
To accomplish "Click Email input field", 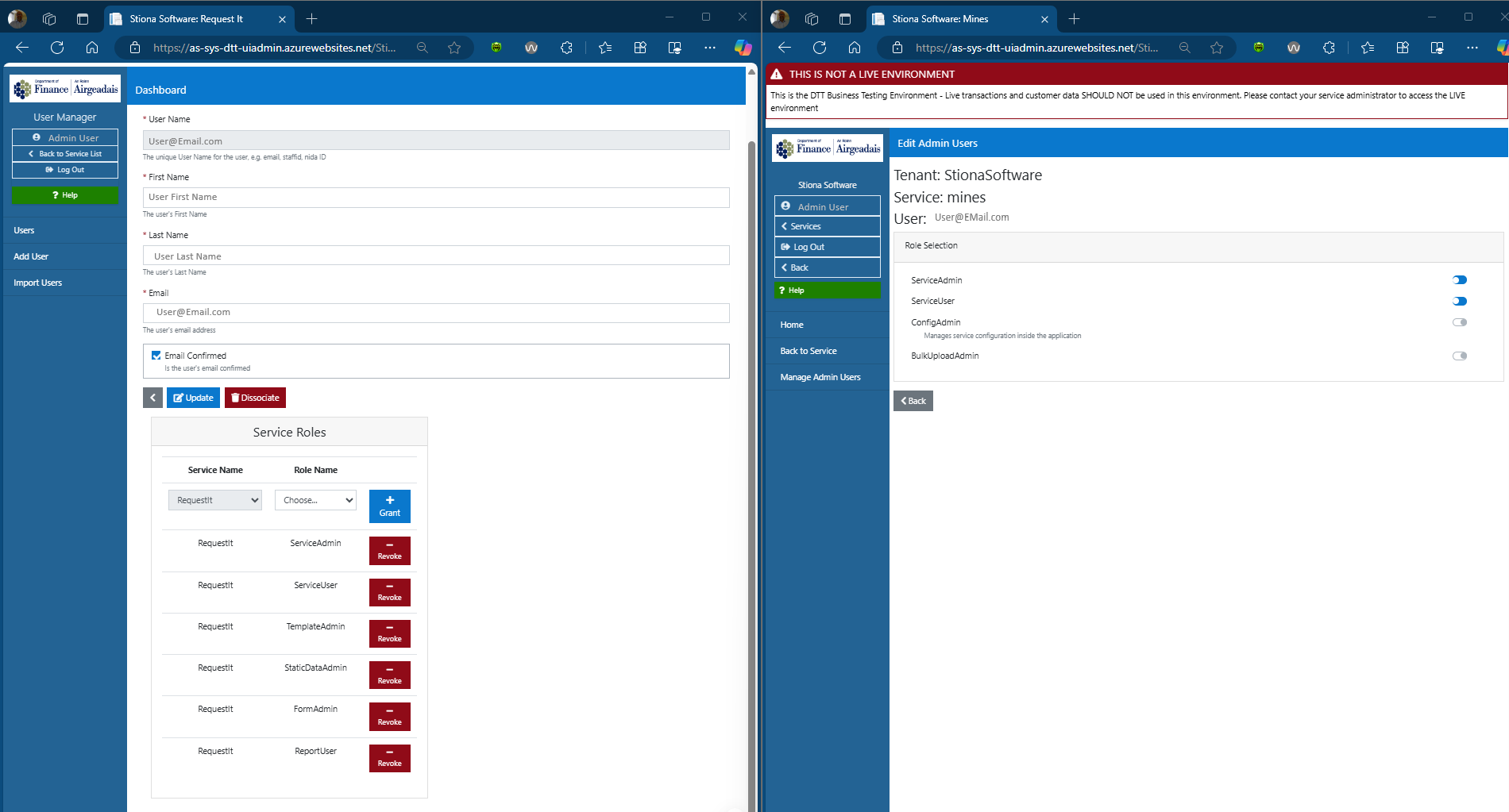I will pos(436,313).
